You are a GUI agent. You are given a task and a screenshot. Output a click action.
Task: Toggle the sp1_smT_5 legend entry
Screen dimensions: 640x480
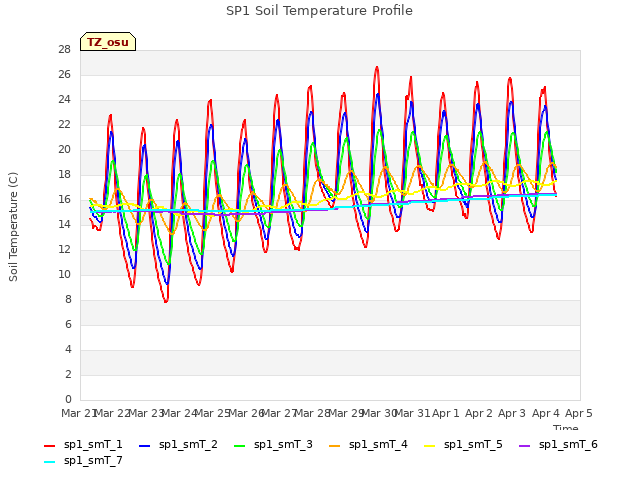[463, 444]
